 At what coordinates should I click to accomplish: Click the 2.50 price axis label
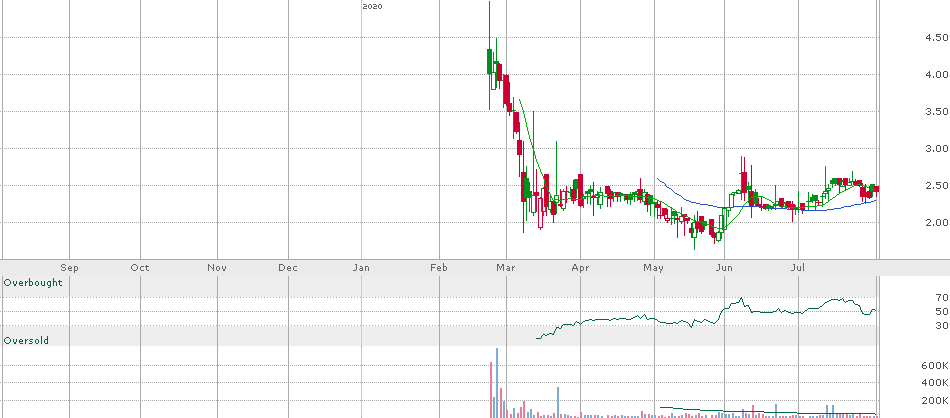coord(936,185)
